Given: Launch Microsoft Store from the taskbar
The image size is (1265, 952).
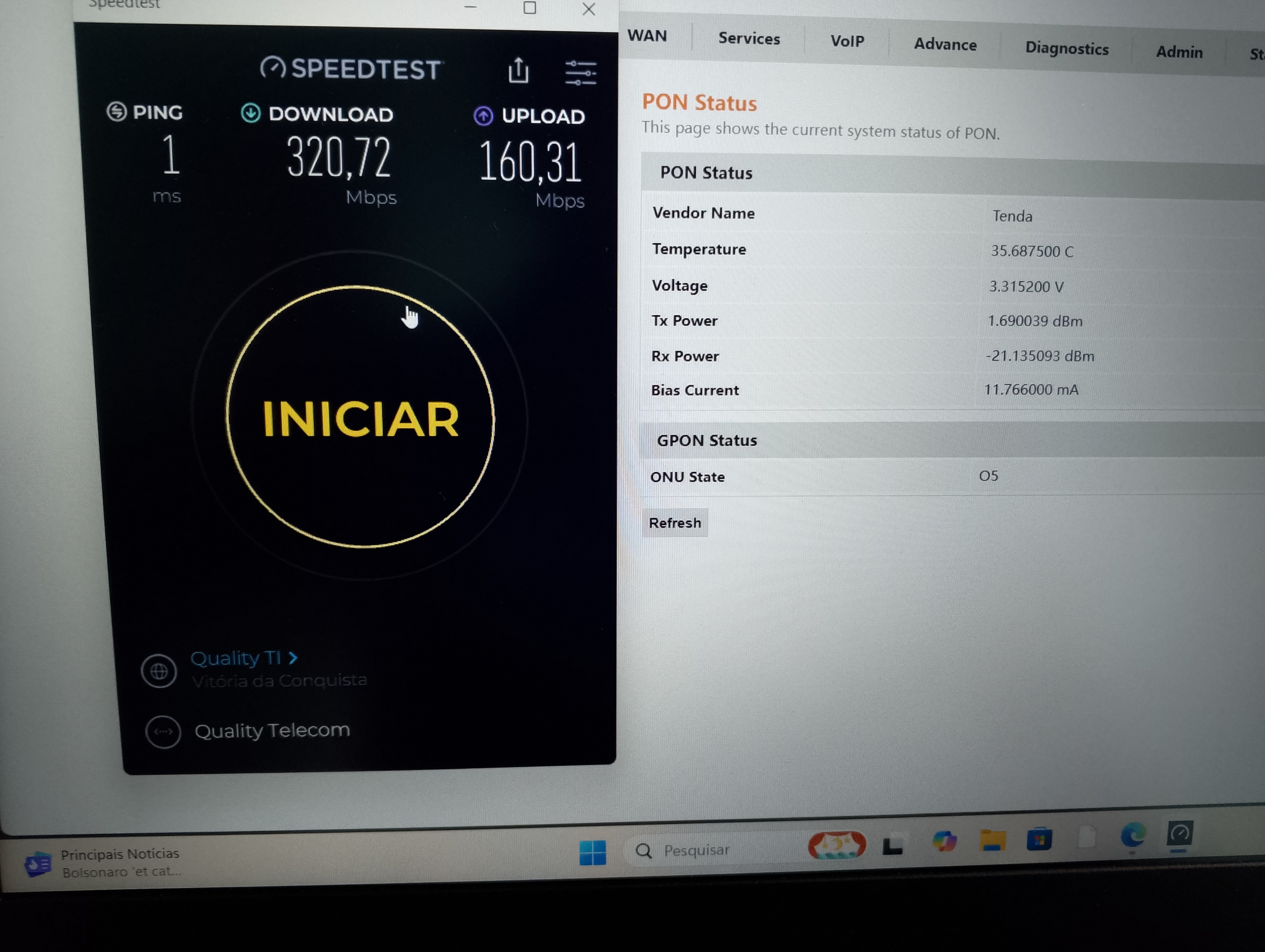Looking at the screenshot, I should click(1039, 839).
